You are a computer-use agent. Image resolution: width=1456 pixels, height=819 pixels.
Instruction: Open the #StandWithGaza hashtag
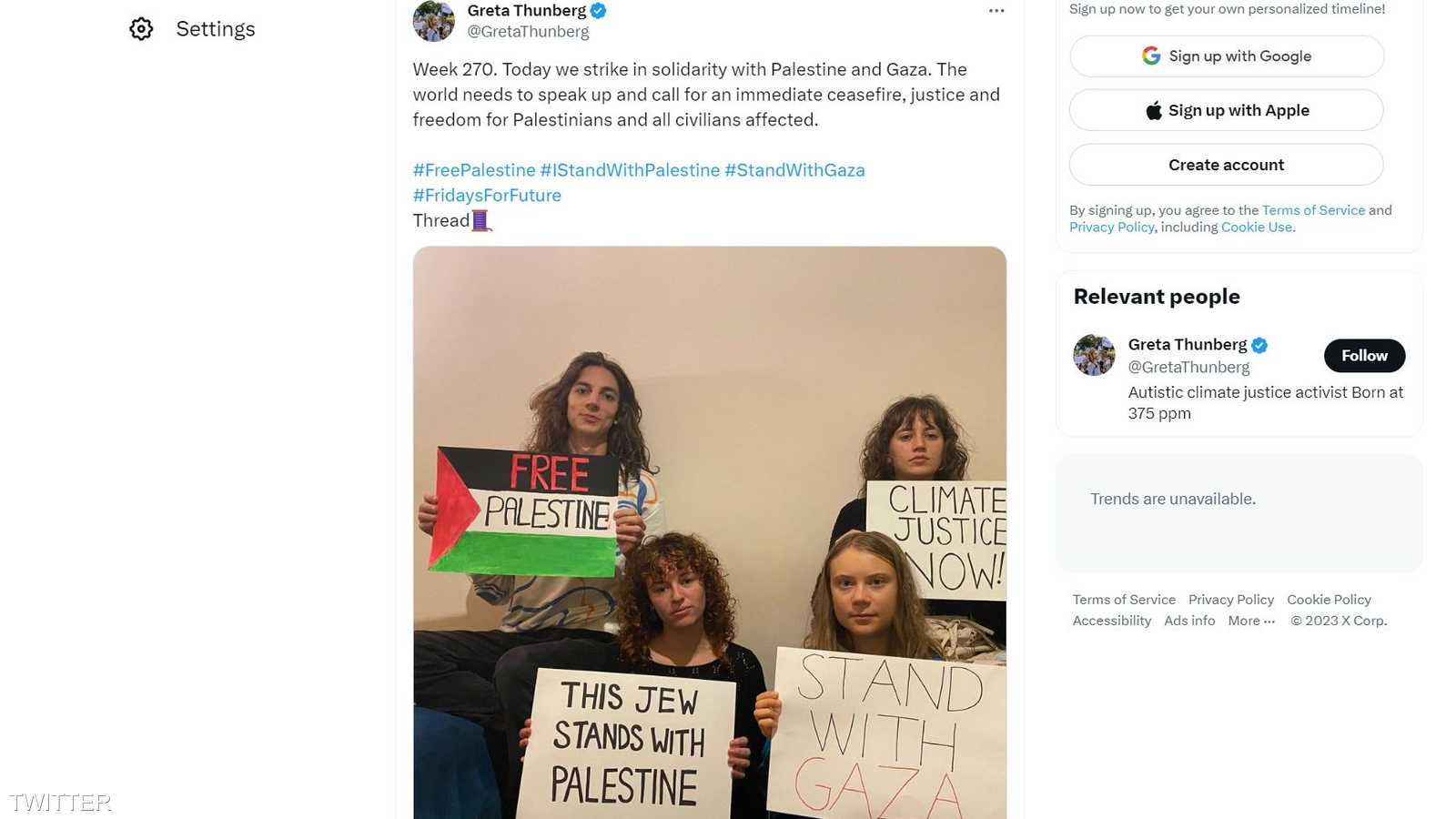pyautogui.click(x=794, y=170)
